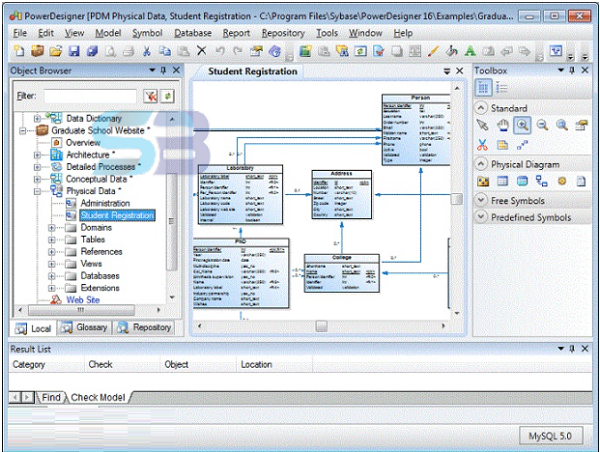Click the Delete X toolbar icon
Viewport: 600px width, 452px height.
click(202, 51)
